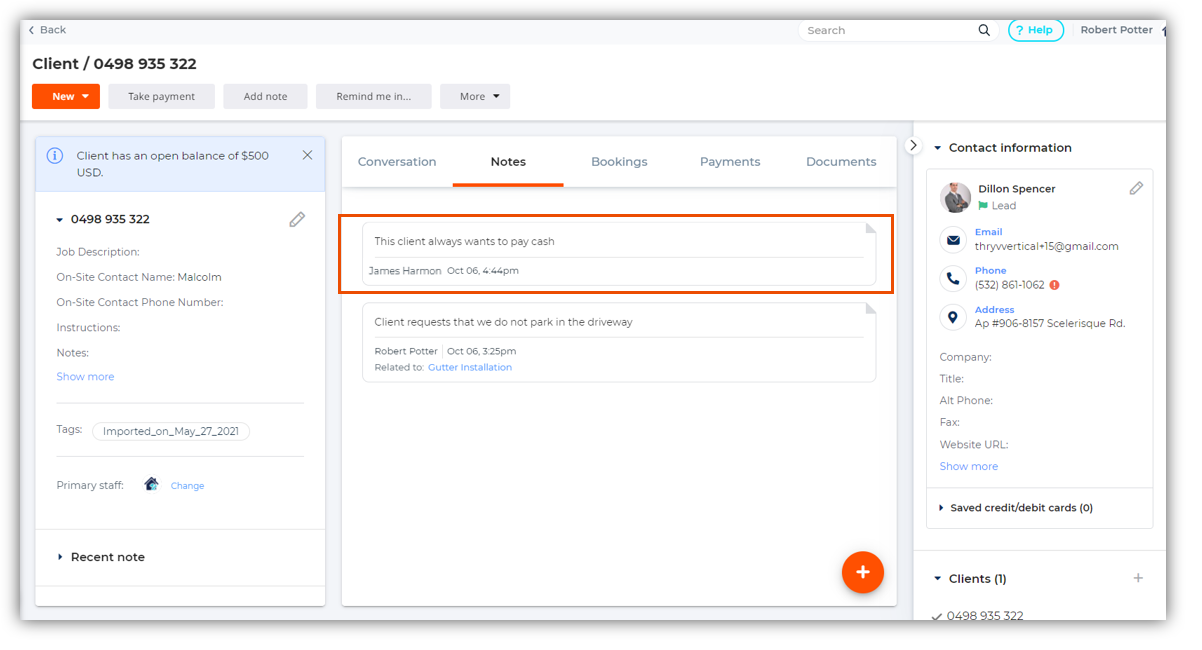Edit client 0498 935 322 with pencil icon

pyautogui.click(x=297, y=219)
